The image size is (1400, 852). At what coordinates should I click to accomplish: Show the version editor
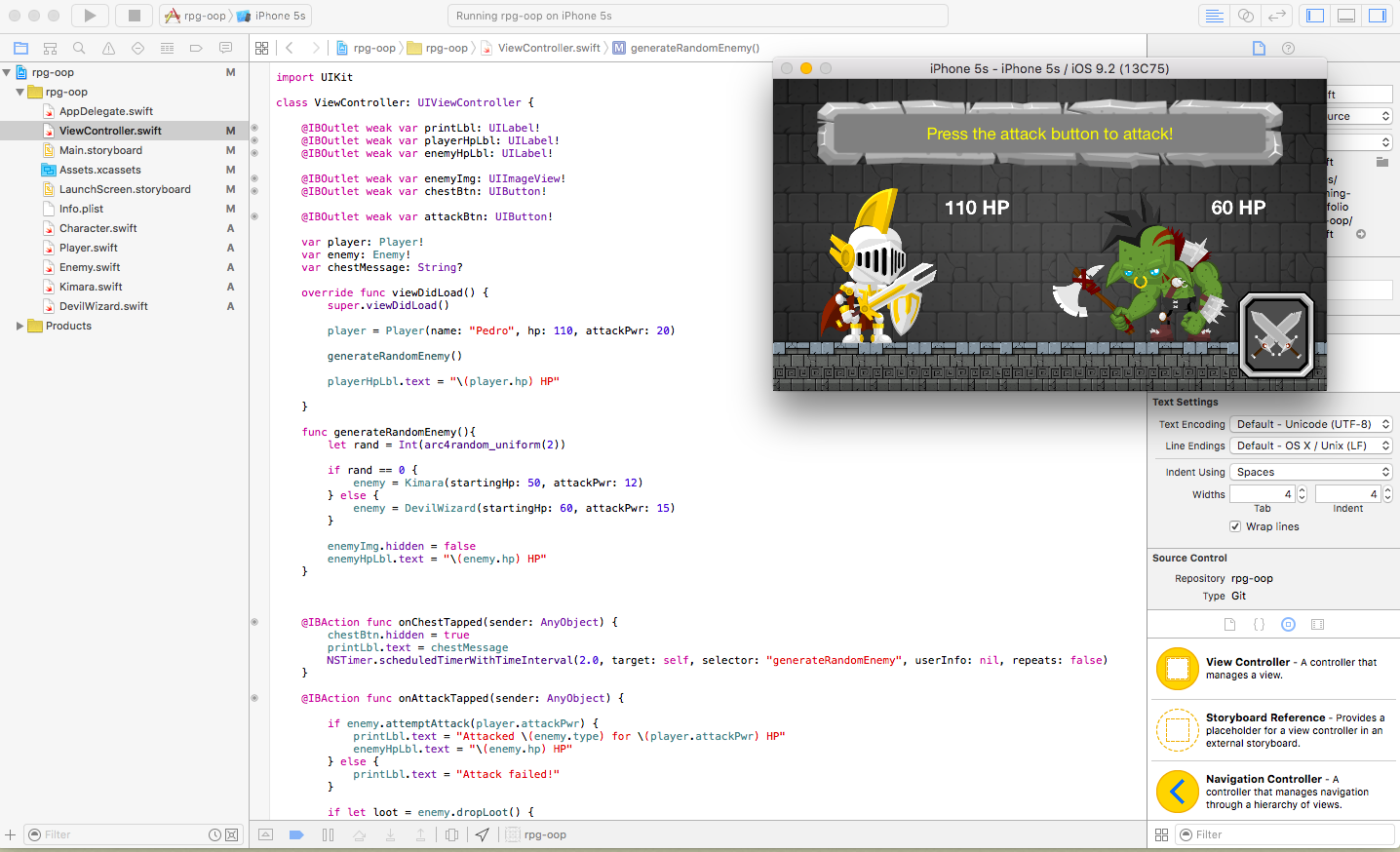pos(1277,16)
